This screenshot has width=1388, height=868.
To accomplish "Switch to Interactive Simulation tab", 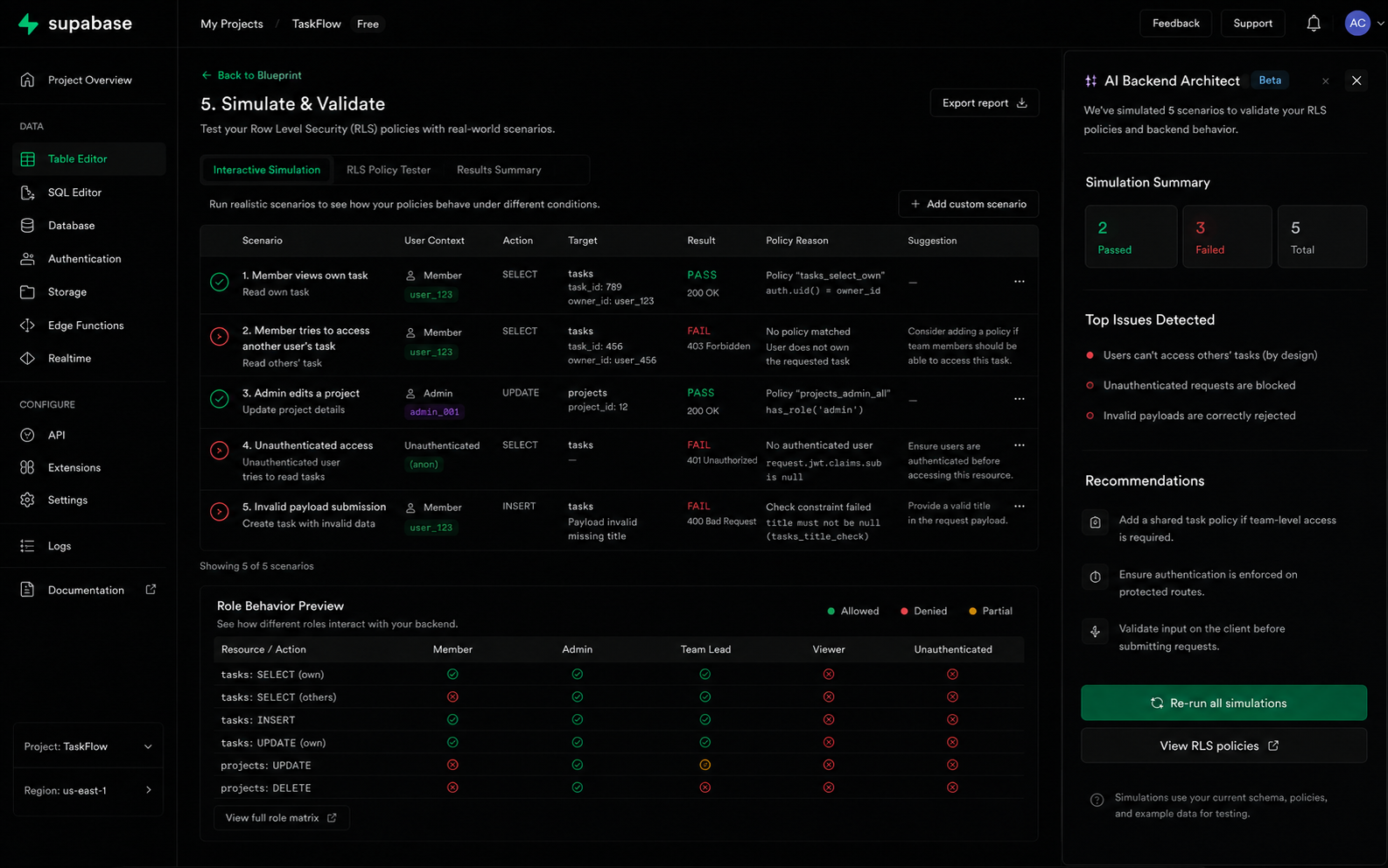I will [x=267, y=170].
